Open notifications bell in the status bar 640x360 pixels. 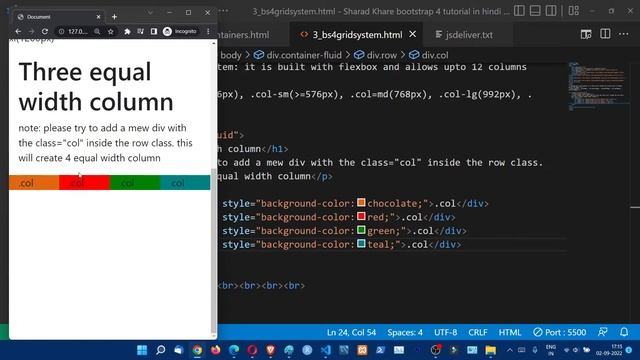624,332
